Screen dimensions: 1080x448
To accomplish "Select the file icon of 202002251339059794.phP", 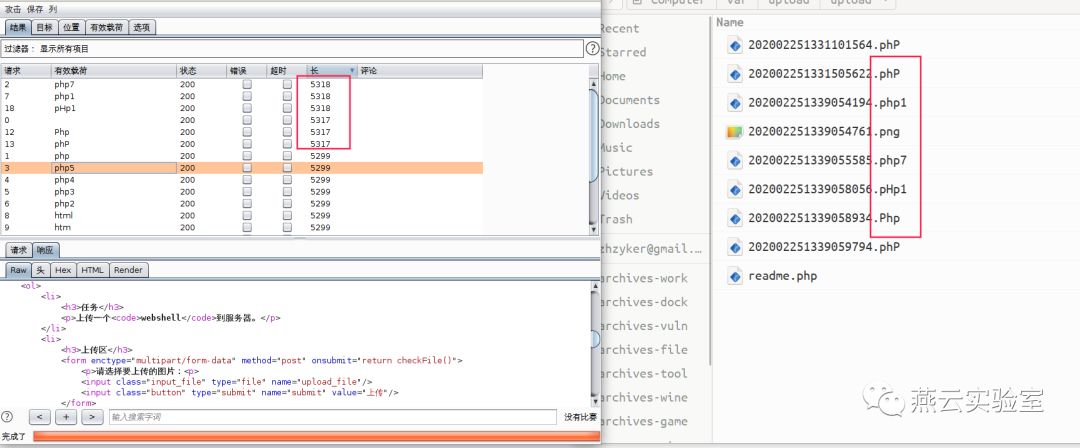I will coord(735,246).
